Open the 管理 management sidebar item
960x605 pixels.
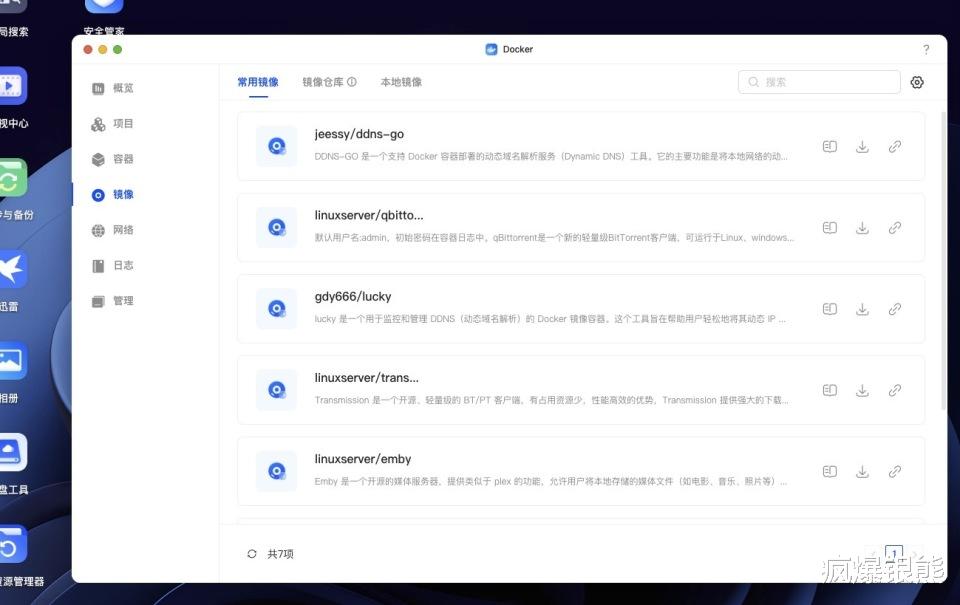tap(113, 301)
